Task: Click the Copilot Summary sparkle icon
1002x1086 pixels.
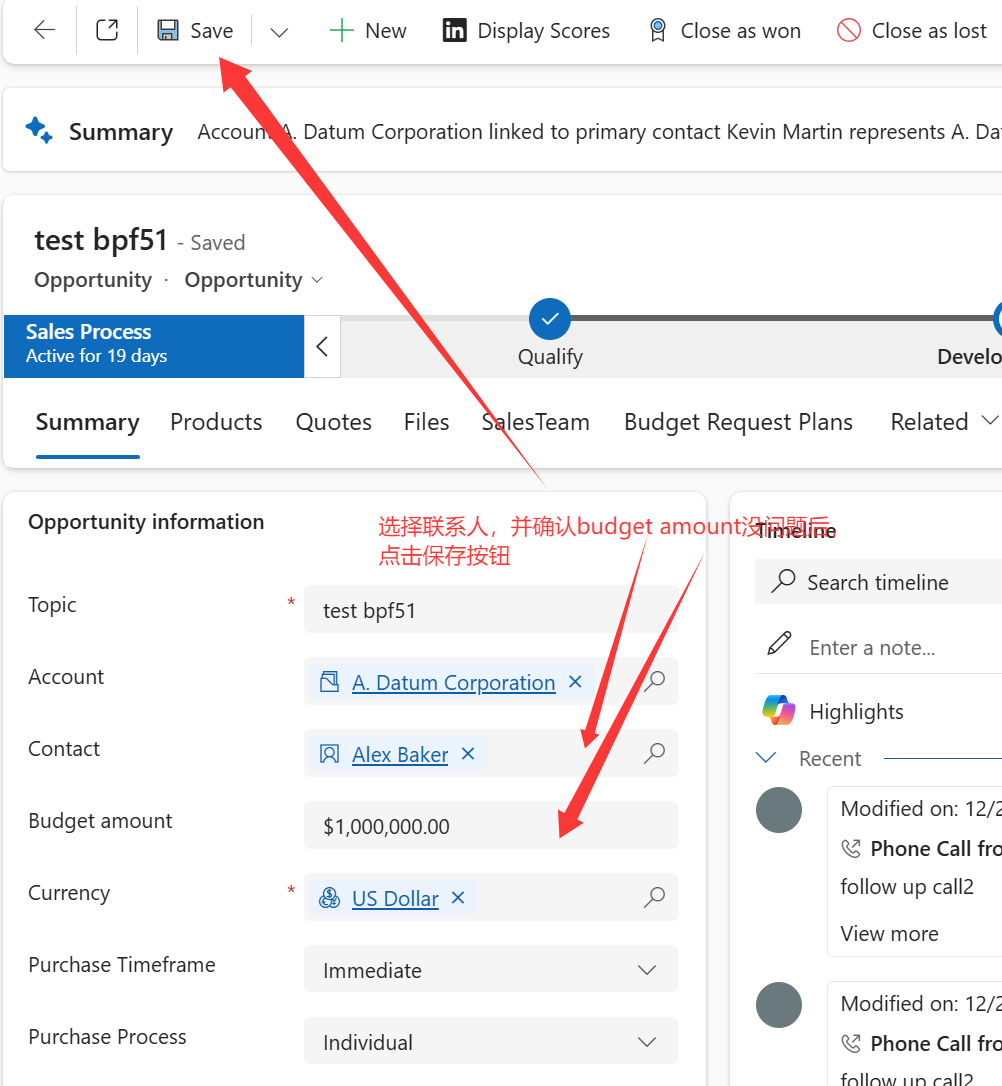Action: (39, 130)
